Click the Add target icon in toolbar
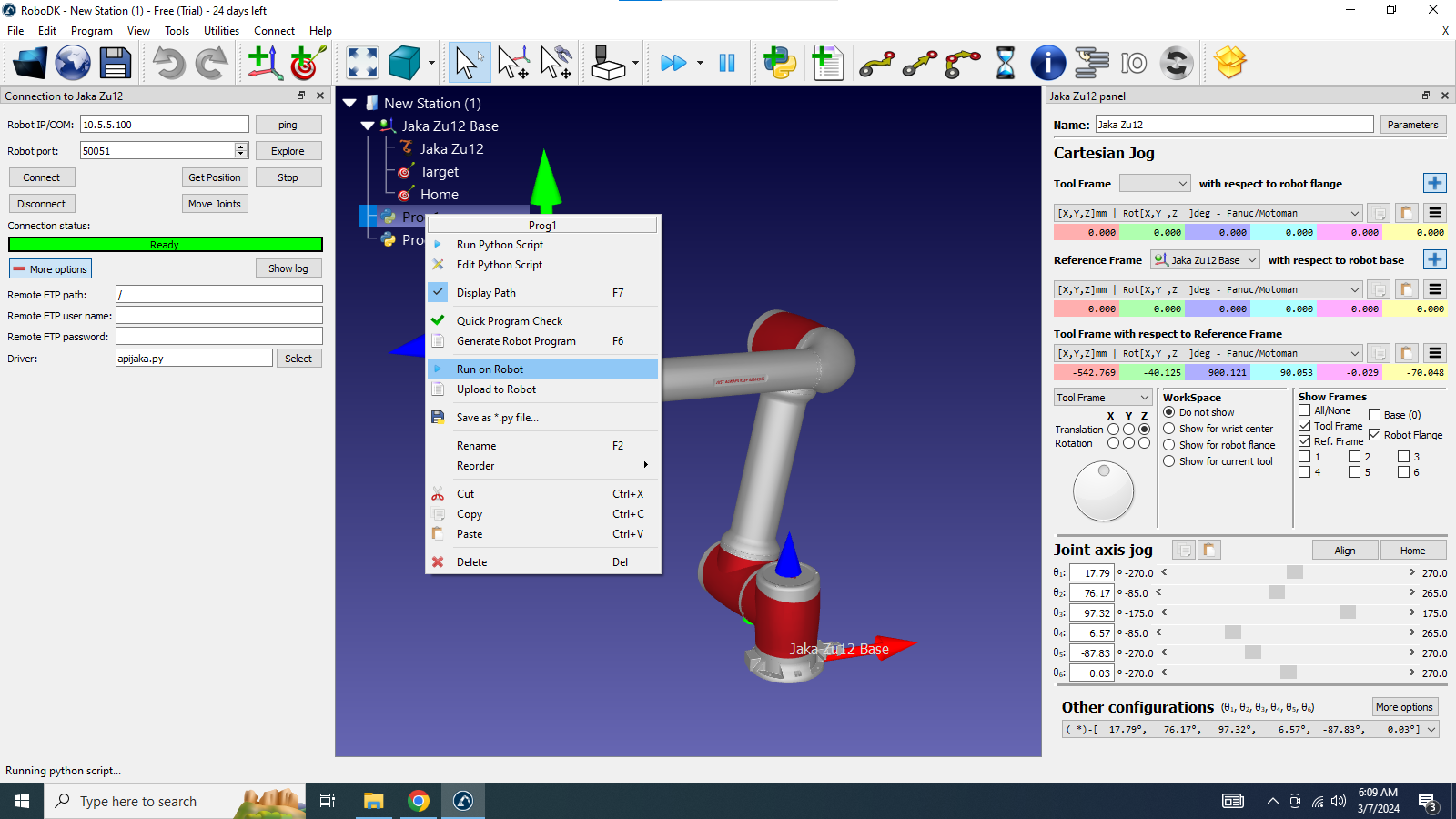 point(308,64)
